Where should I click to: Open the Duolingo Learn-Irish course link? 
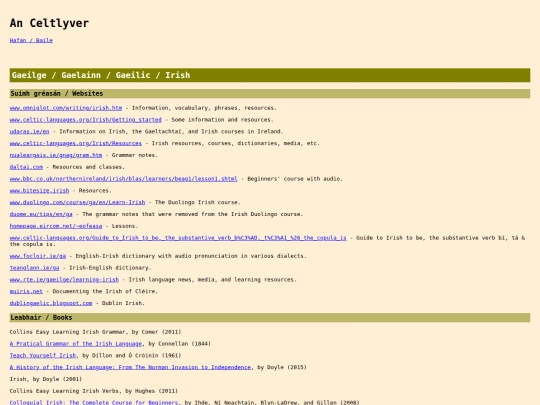tap(77, 202)
